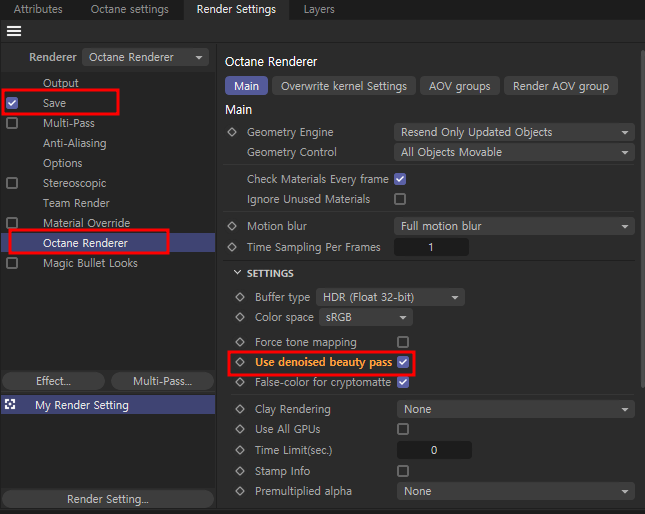The width and height of the screenshot is (645, 514).
Task: Click keyframe diamond beside Force tone mapping
Action: point(240,342)
